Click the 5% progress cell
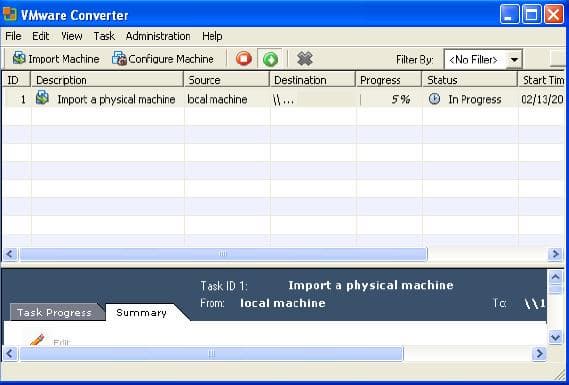The height and width of the screenshot is (385, 569). coord(389,99)
